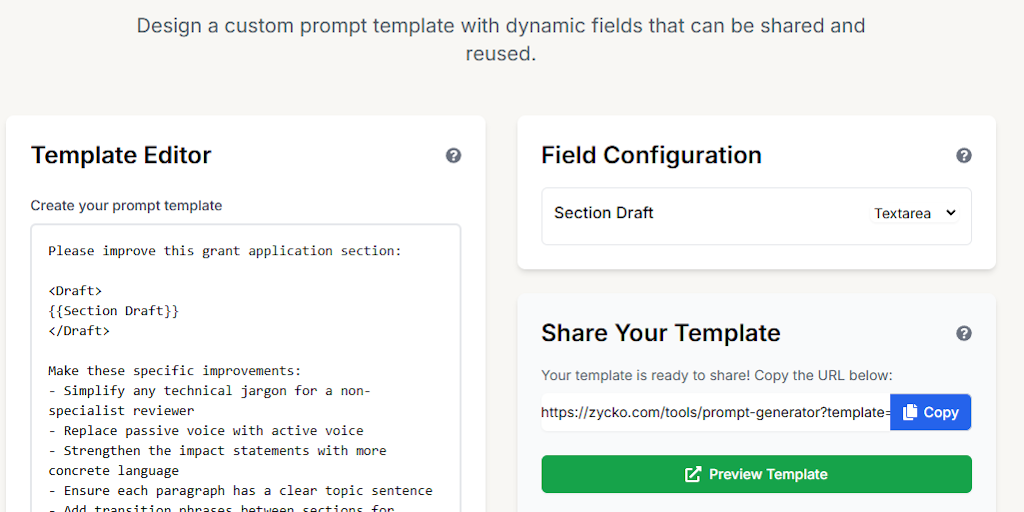Click the "Please improve this grant application" line

pos(224,251)
